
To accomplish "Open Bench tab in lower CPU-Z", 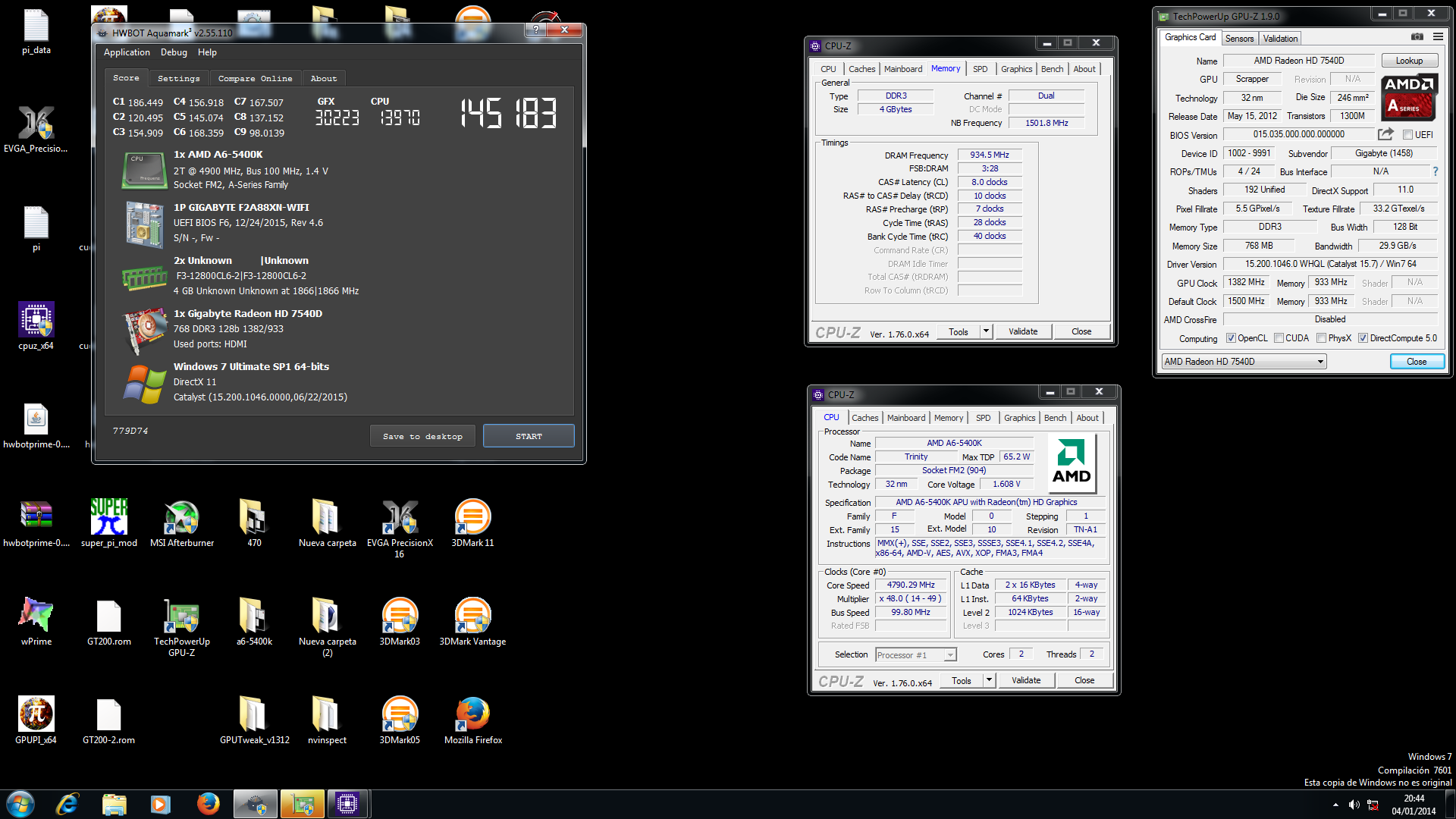I will (x=1055, y=418).
